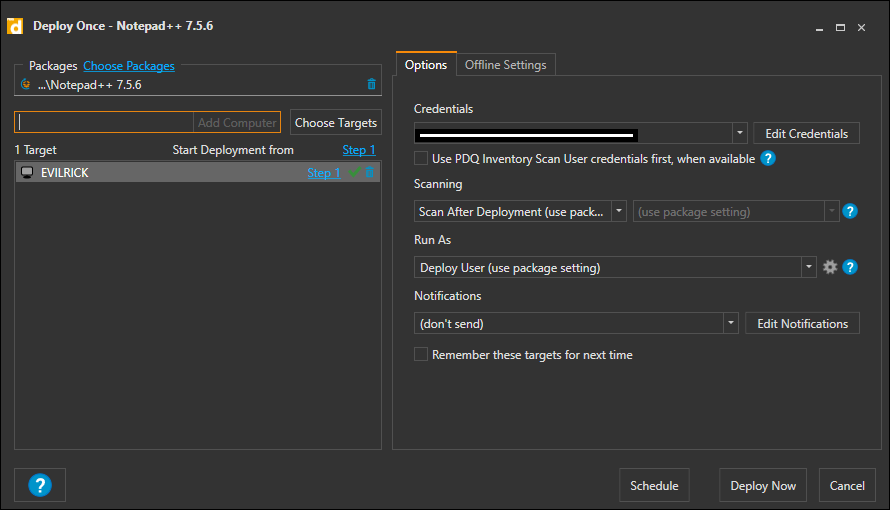Viewport: 890px width, 510px height.
Task: Open help icon for Scanning options
Action: click(x=850, y=211)
